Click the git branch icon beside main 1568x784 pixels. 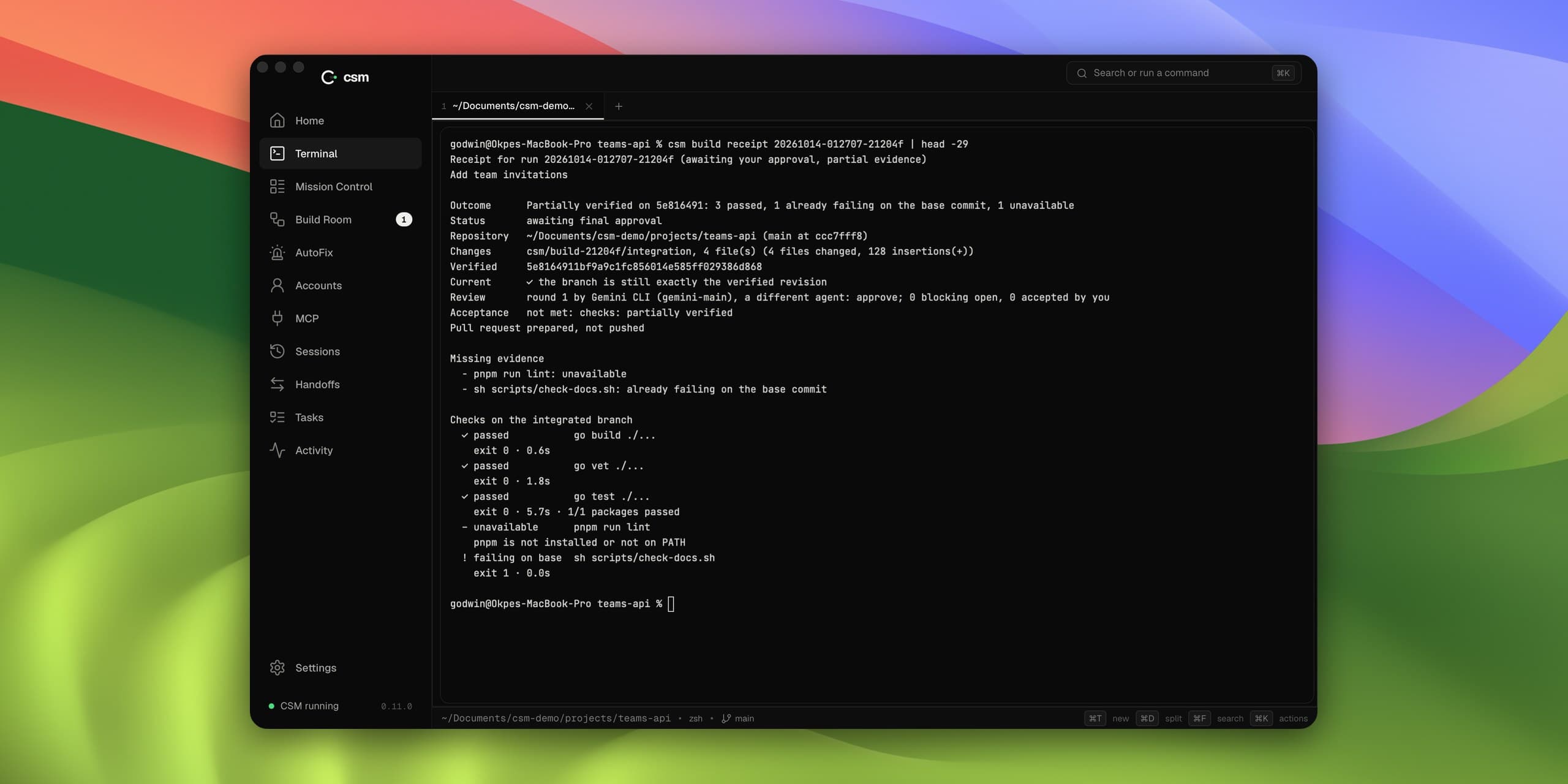point(726,718)
